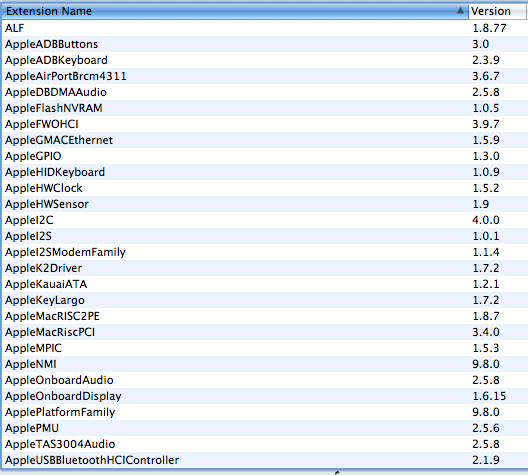The width and height of the screenshot is (528, 475).
Task: Sort by the Extension Name column header
Action: [x=235, y=11]
